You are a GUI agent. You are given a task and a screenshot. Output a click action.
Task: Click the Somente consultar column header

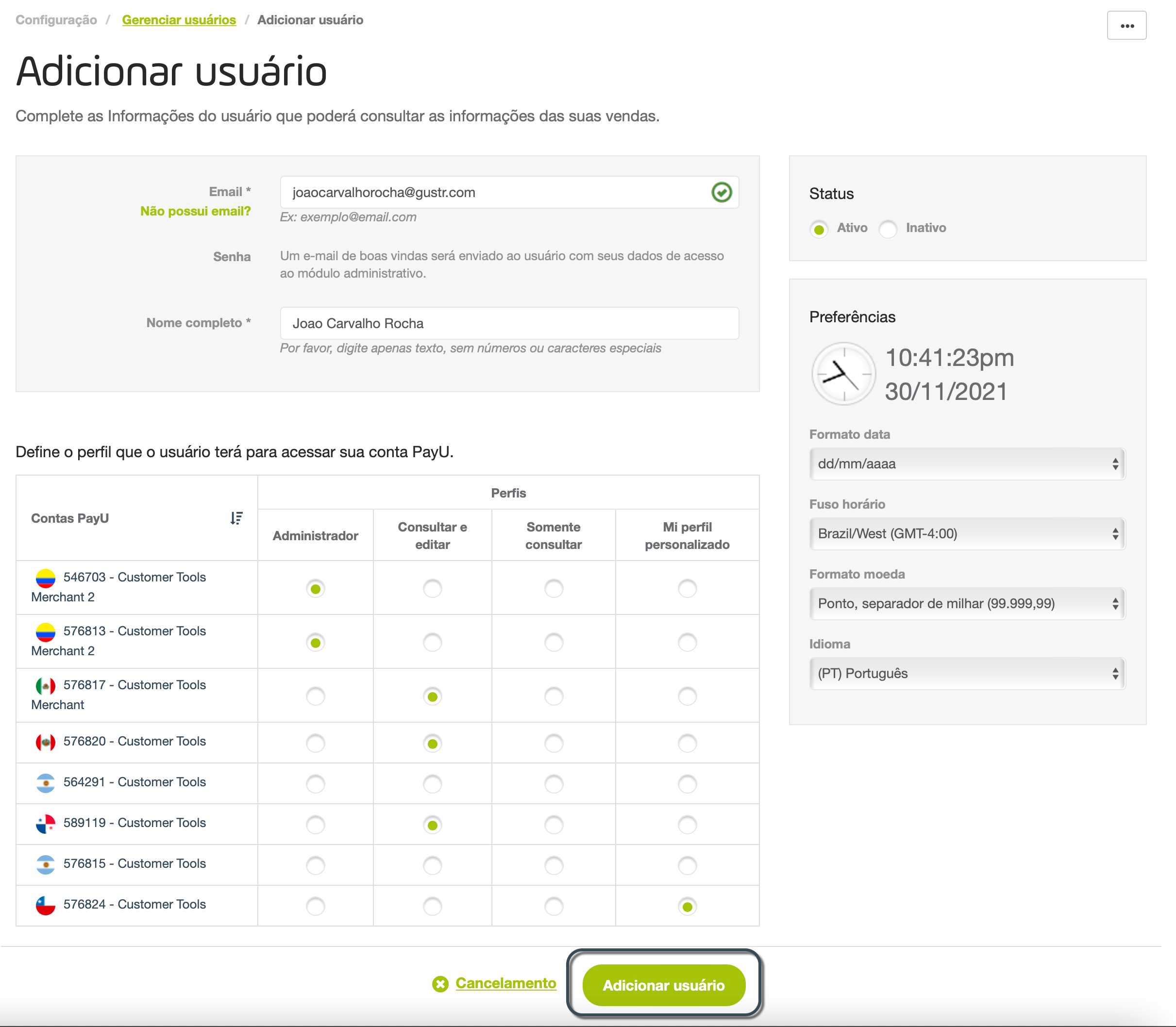(x=554, y=536)
